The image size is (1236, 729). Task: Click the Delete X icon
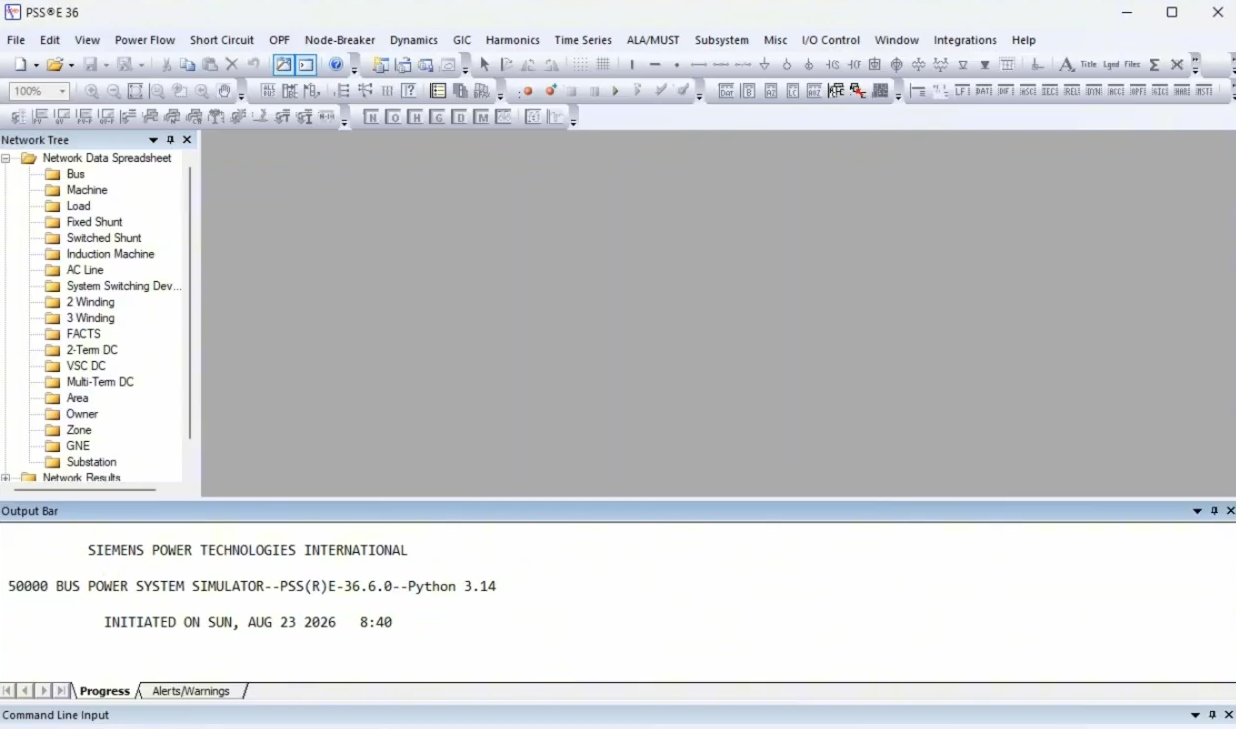click(x=232, y=65)
